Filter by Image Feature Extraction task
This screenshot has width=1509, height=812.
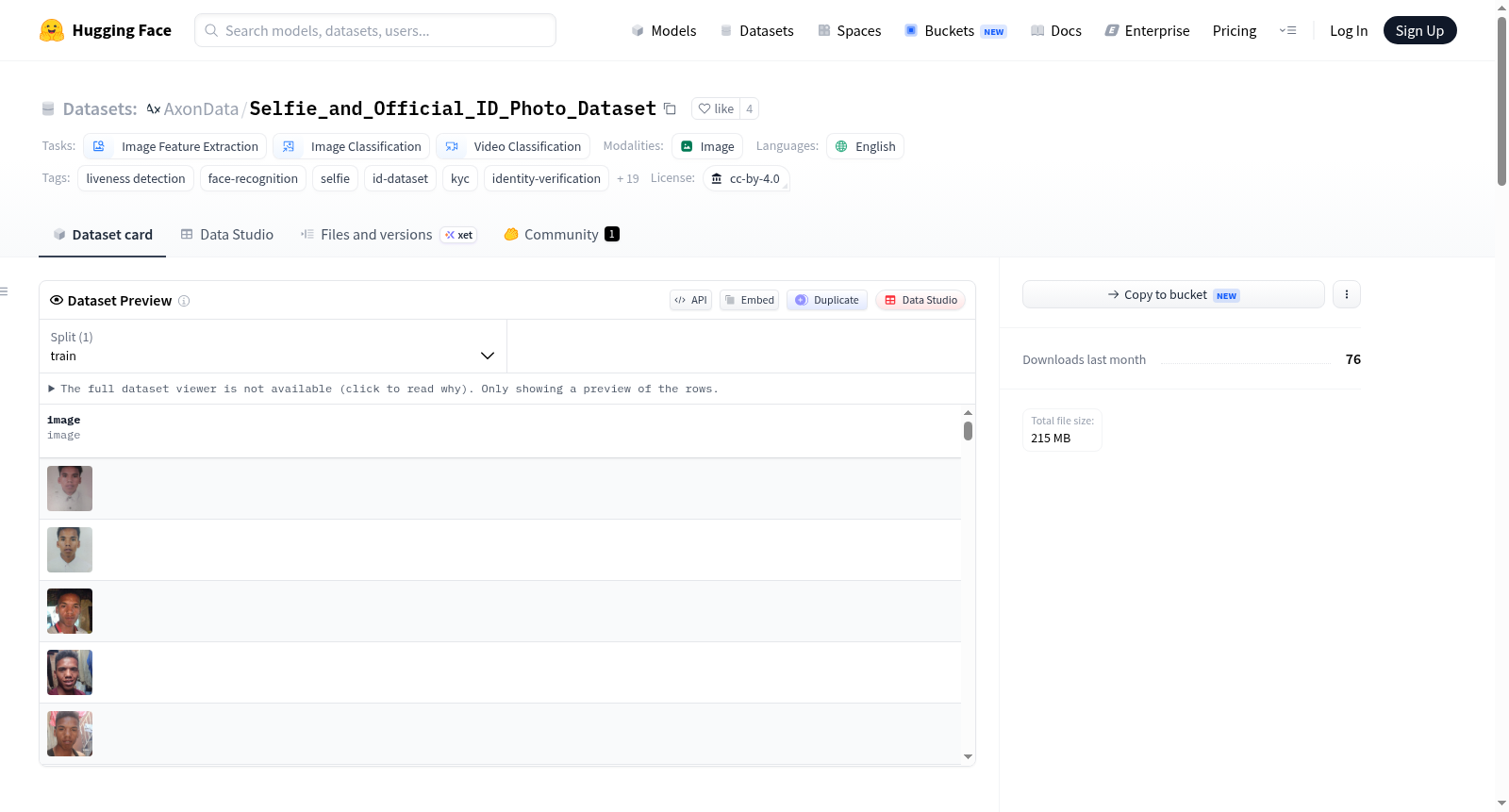[175, 146]
